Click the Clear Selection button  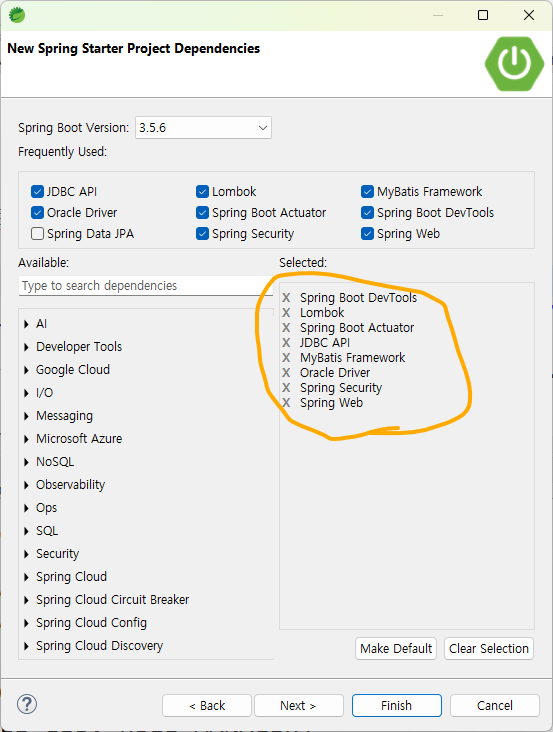click(x=489, y=648)
